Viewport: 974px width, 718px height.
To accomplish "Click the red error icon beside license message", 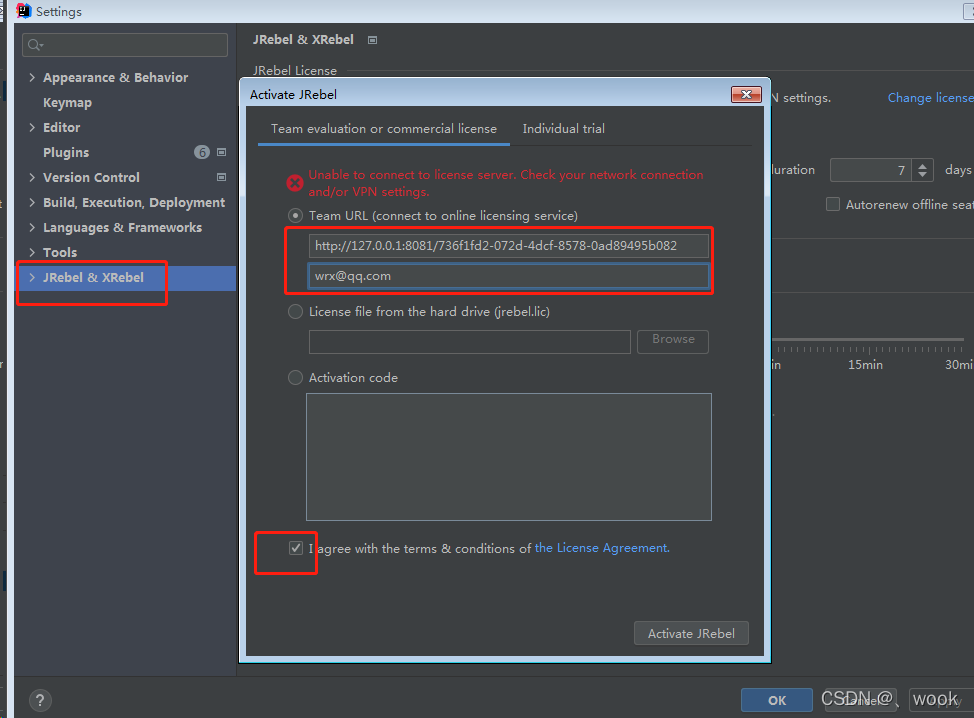I will point(295,183).
